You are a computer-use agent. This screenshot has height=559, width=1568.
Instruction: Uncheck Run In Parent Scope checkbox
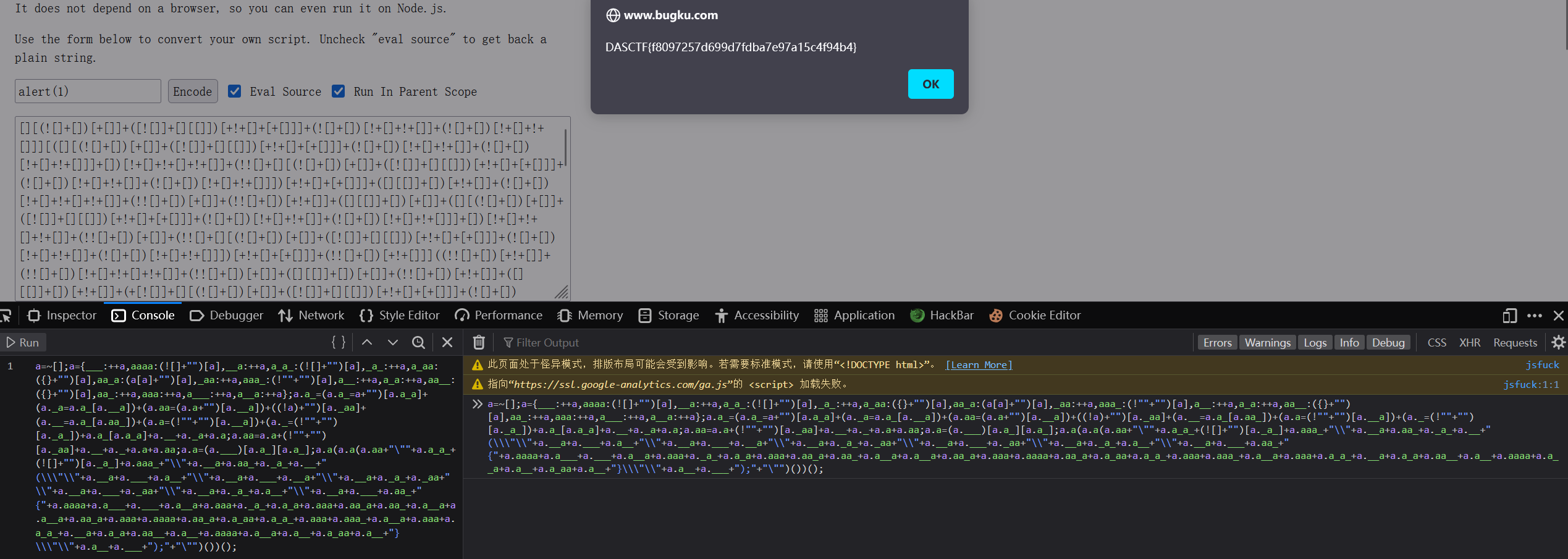338,91
